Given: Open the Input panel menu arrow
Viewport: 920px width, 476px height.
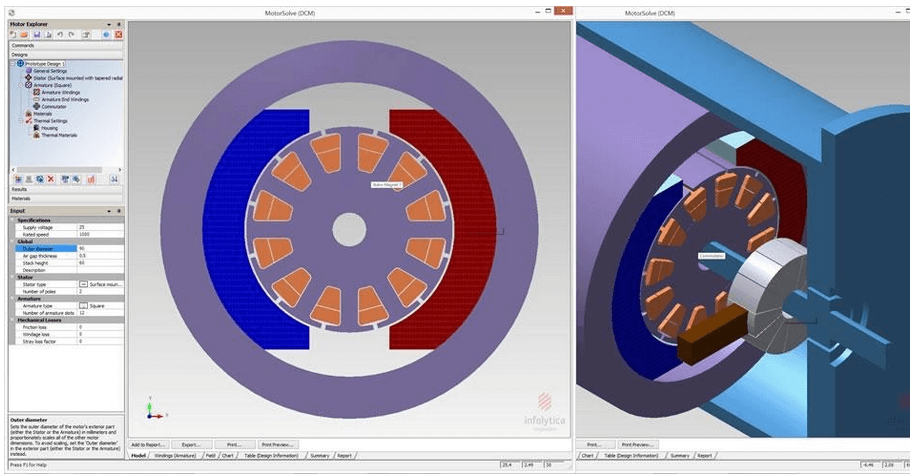Looking at the screenshot, I should coord(109,211).
